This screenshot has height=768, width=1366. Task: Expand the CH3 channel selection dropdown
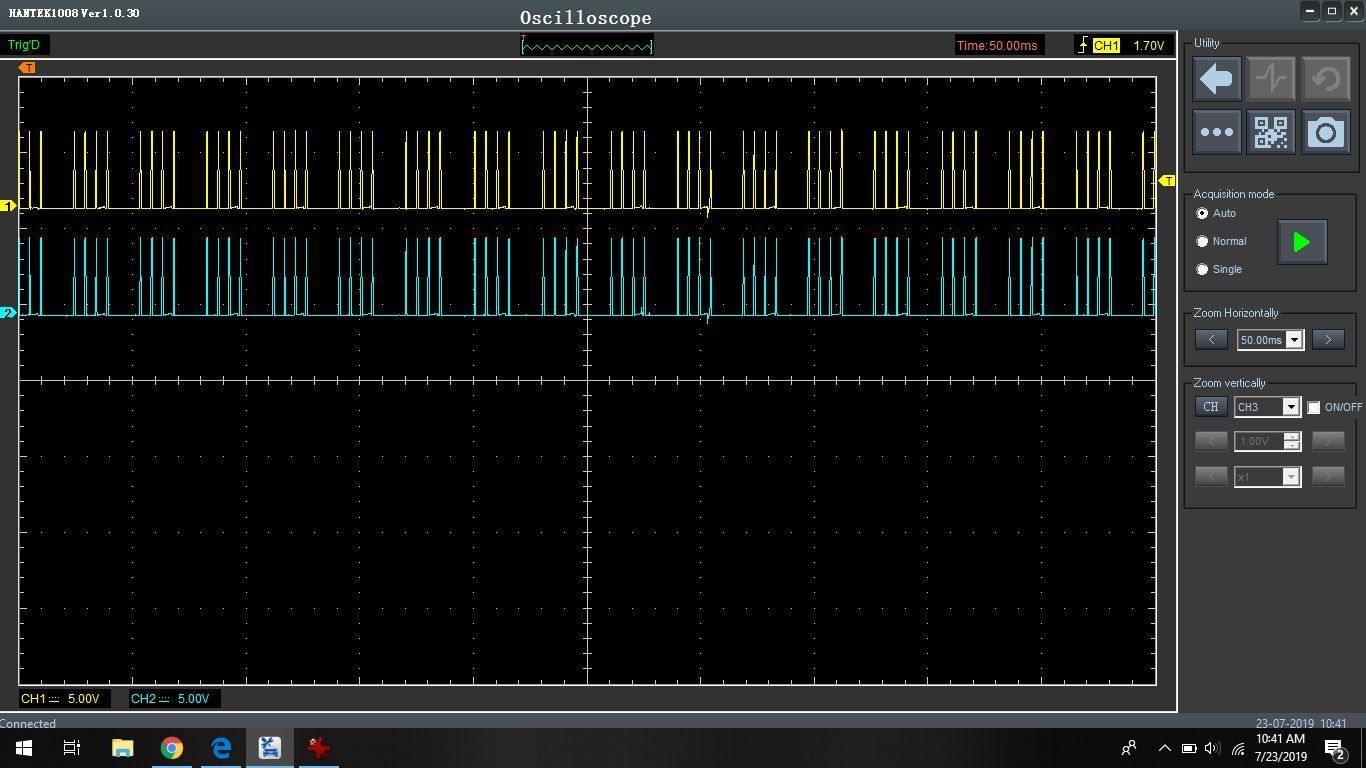pyautogui.click(x=1290, y=407)
